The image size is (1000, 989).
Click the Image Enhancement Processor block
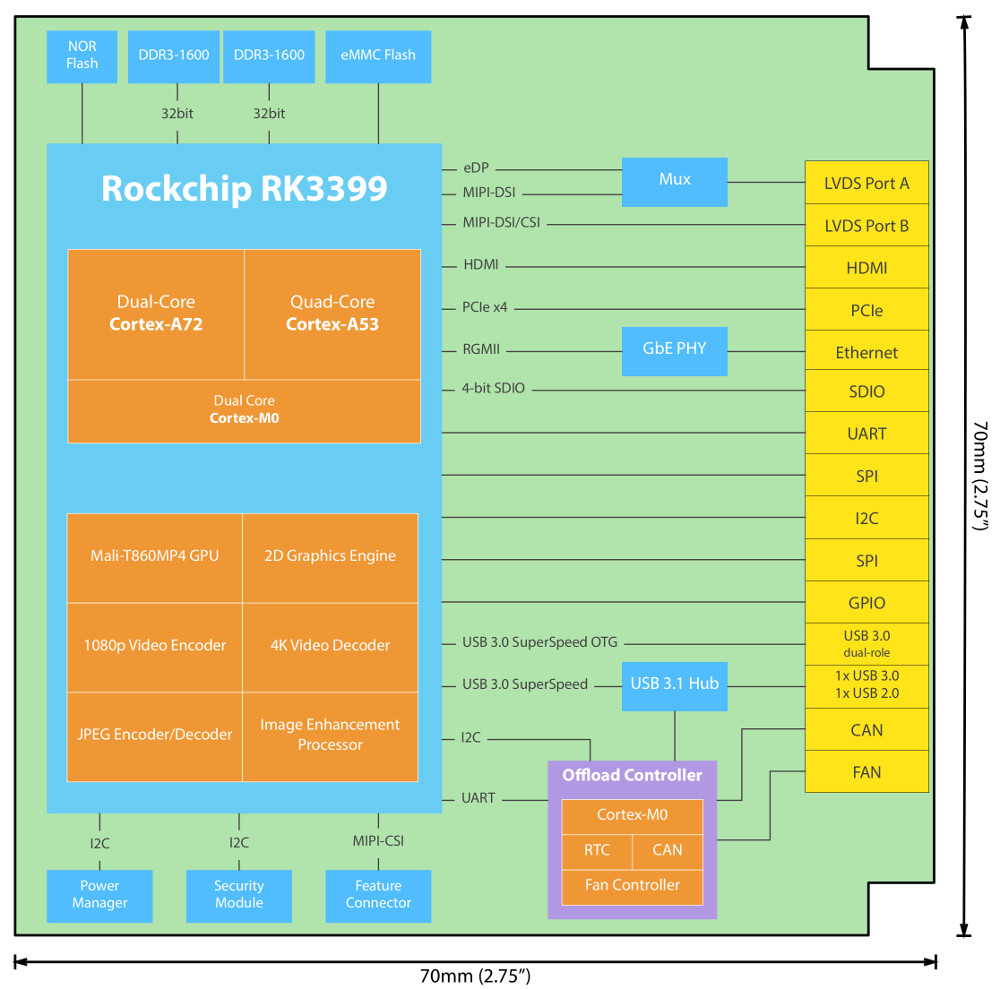click(x=331, y=735)
